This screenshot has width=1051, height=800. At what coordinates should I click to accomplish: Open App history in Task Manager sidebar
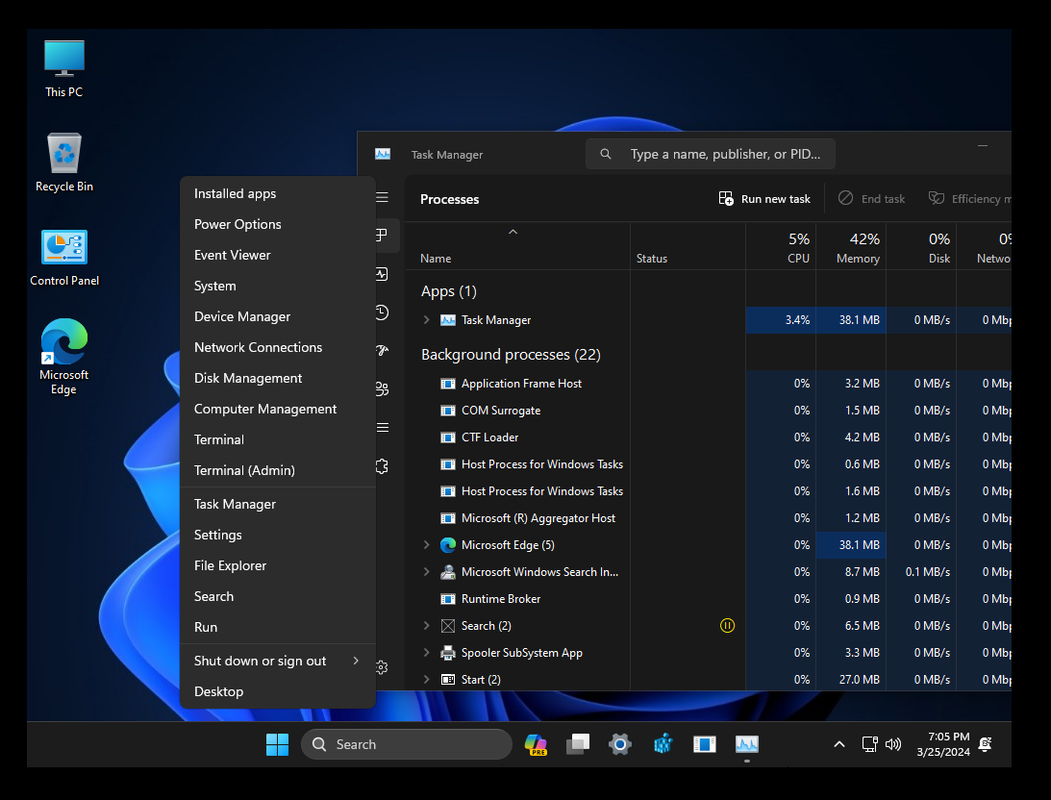click(x=382, y=312)
